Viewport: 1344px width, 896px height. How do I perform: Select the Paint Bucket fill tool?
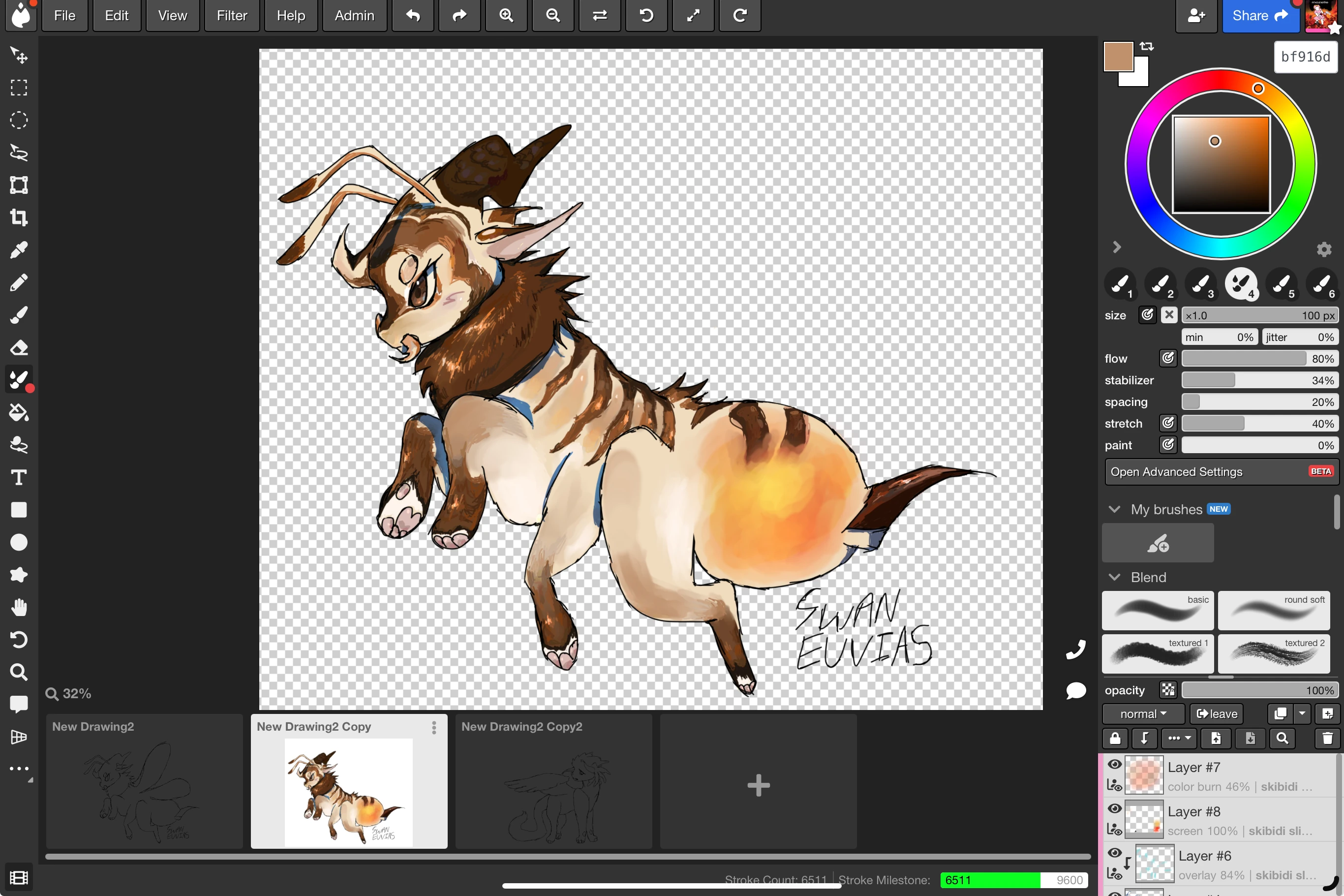[19, 412]
